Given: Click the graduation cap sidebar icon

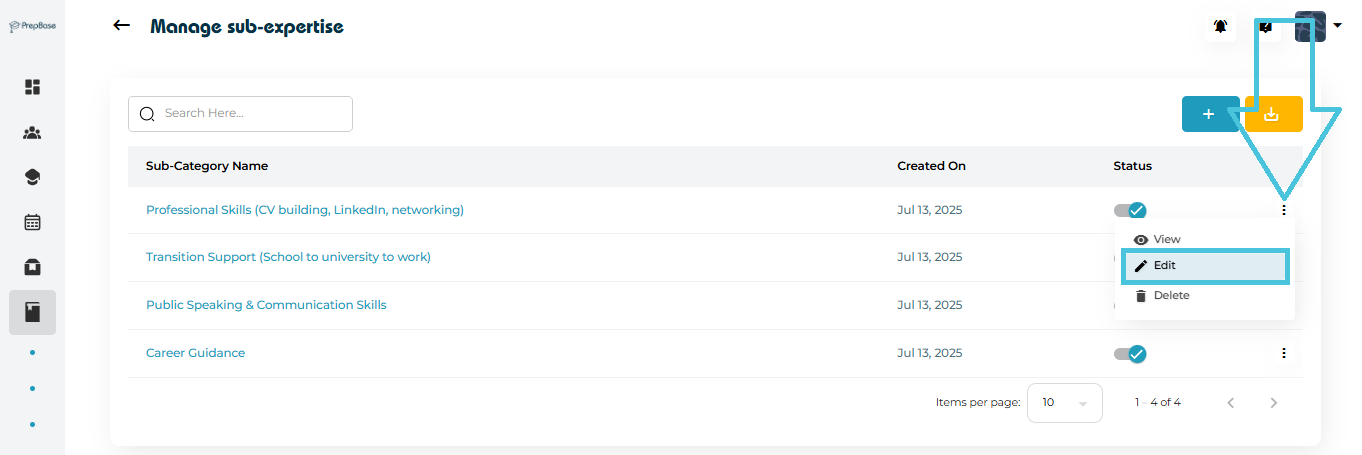Looking at the screenshot, I should (32, 177).
